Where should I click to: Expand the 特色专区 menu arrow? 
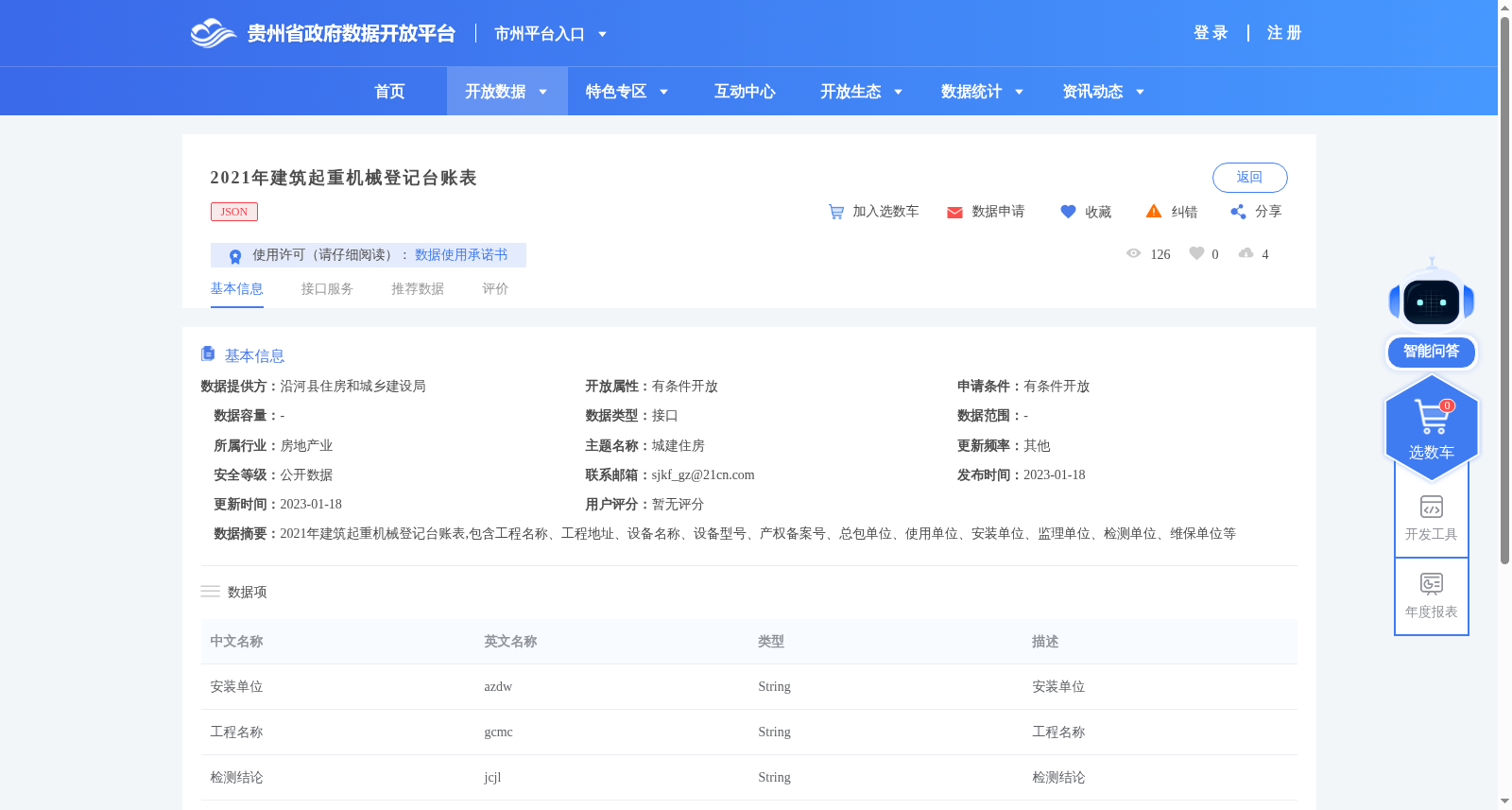pos(664,92)
